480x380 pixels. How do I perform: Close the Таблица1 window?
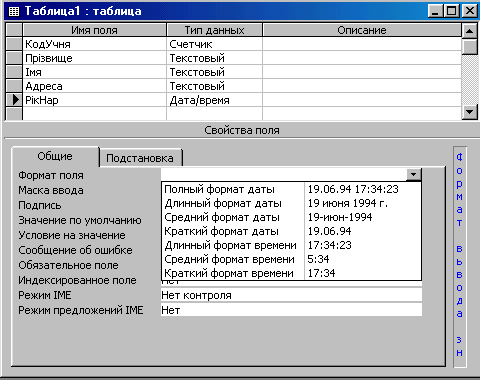[470, 11]
